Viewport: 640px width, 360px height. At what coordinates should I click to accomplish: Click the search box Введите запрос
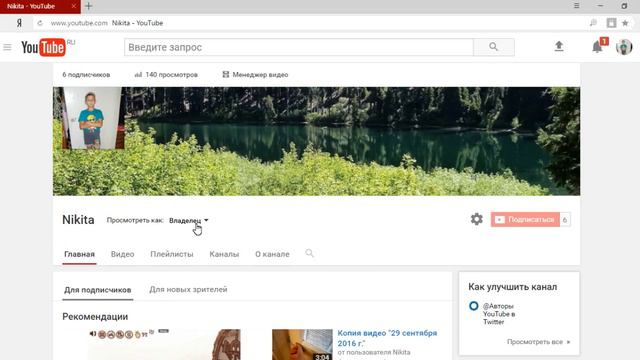pyautogui.click(x=299, y=47)
